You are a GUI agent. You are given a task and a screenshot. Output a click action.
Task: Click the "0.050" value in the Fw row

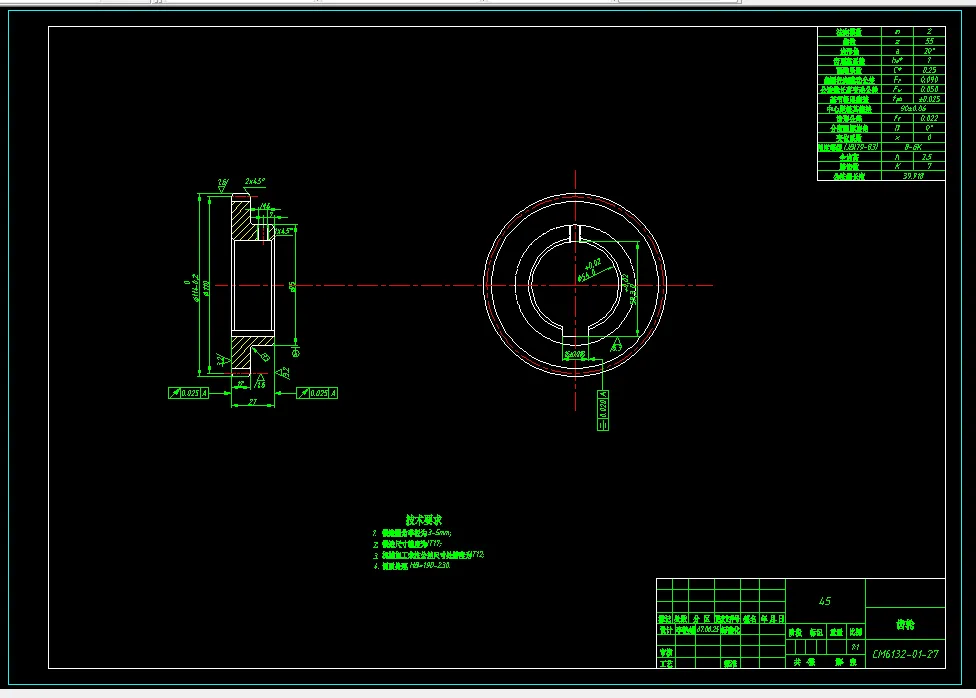[929, 89]
